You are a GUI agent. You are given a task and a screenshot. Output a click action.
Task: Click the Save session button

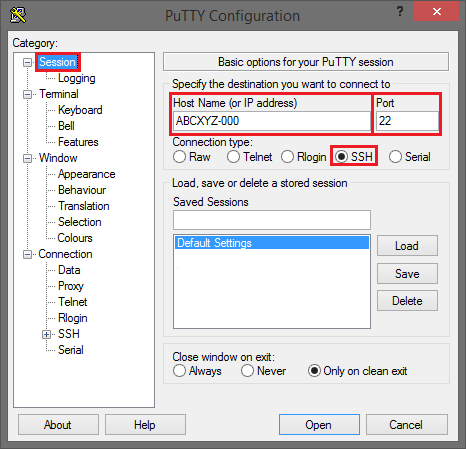407,274
